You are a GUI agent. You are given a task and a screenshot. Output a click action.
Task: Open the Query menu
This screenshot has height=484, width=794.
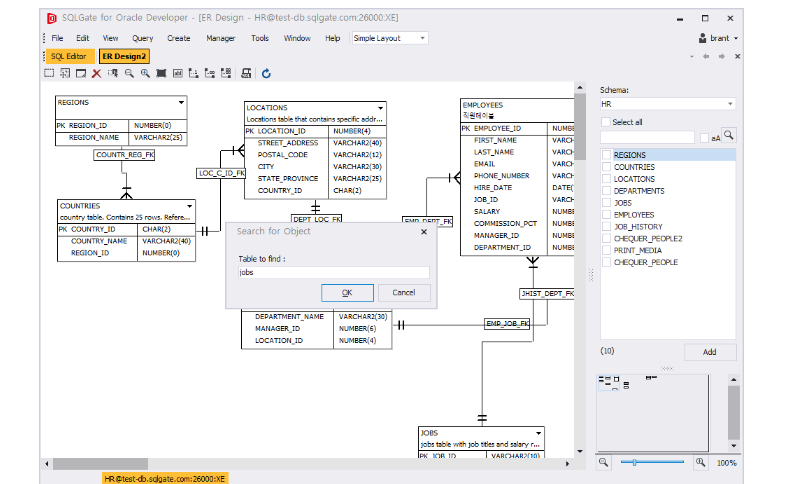[x=143, y=38]
